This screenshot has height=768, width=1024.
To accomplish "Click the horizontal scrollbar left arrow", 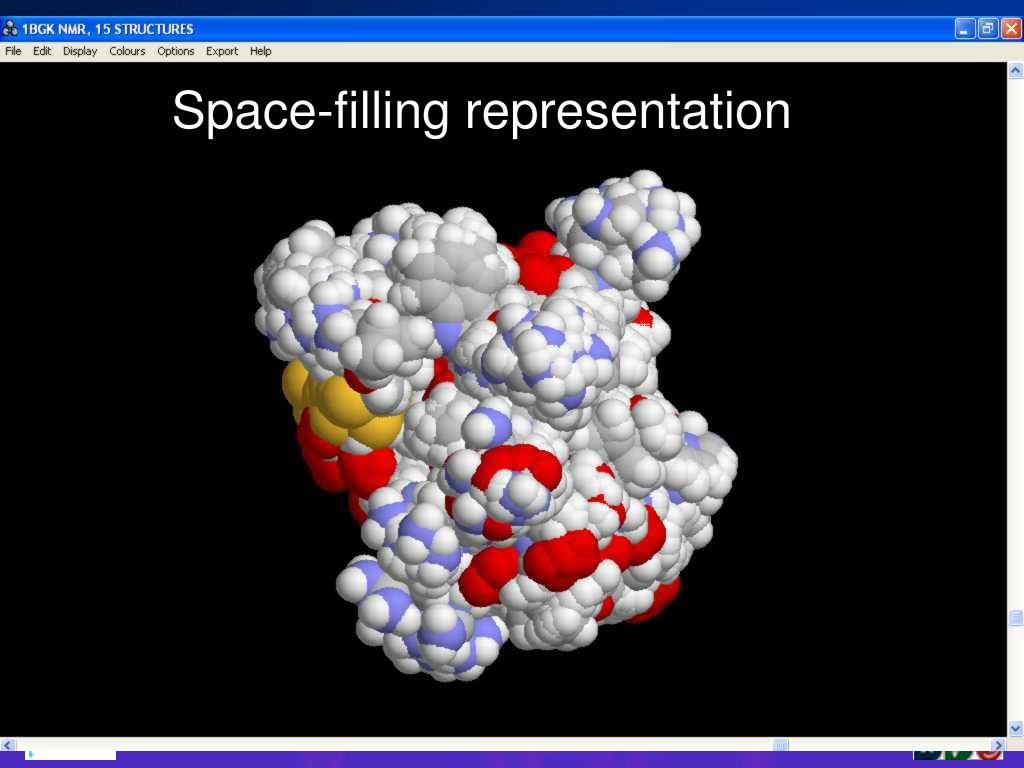I will (8, 744).
